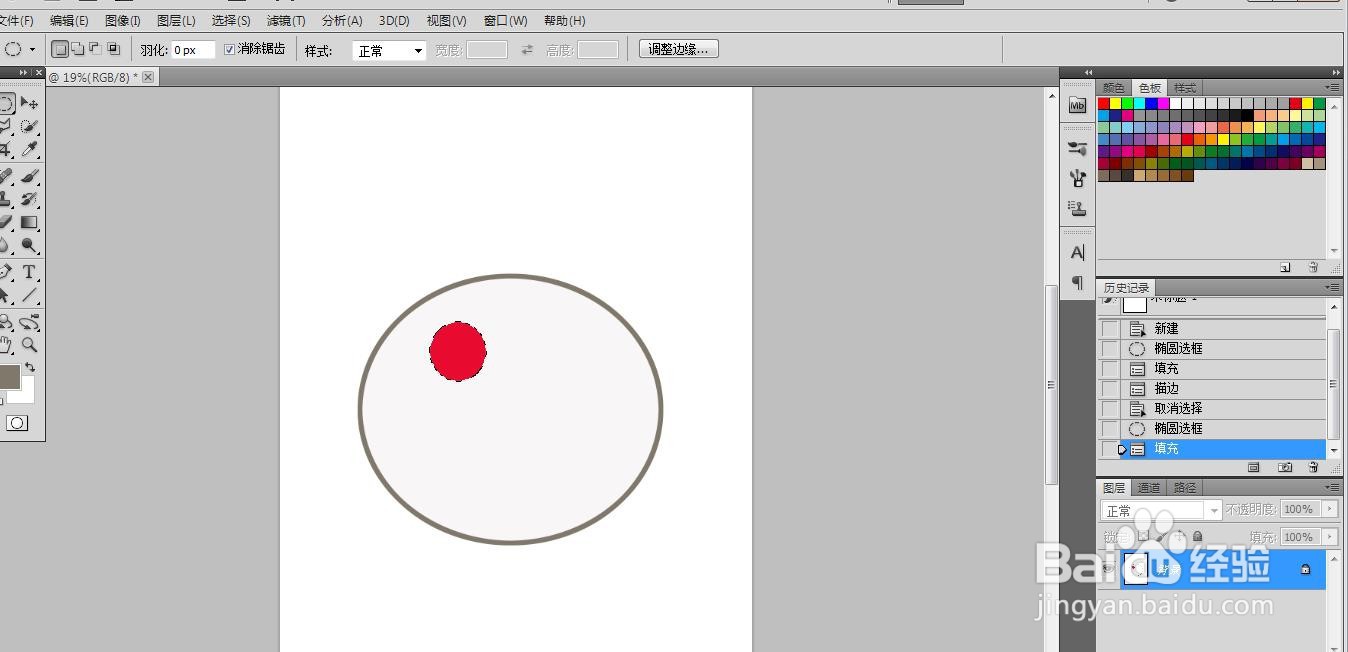Switch to the 路径 tab
The image size is (1348, 652).
(1185, 487)
